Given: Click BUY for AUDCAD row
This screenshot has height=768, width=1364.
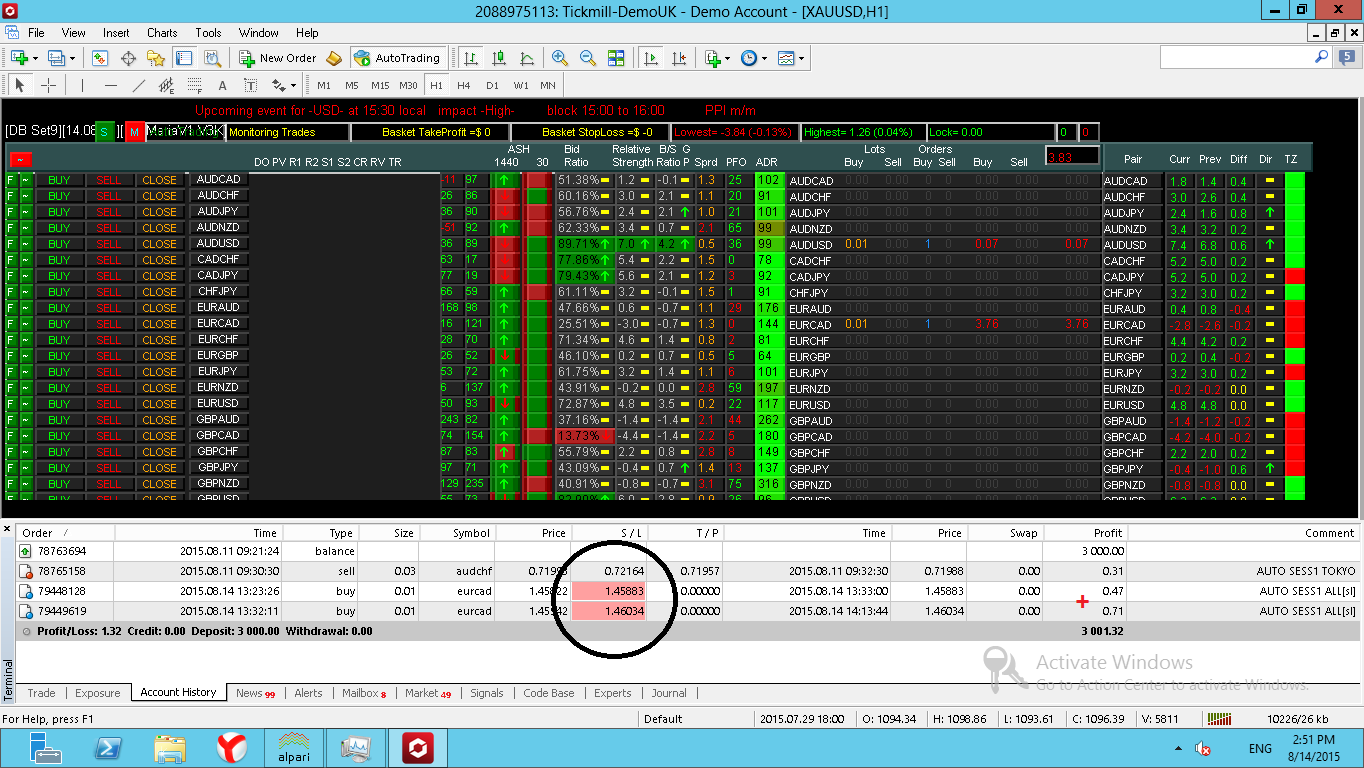Looking at the screenshot, I should (59, 180).
